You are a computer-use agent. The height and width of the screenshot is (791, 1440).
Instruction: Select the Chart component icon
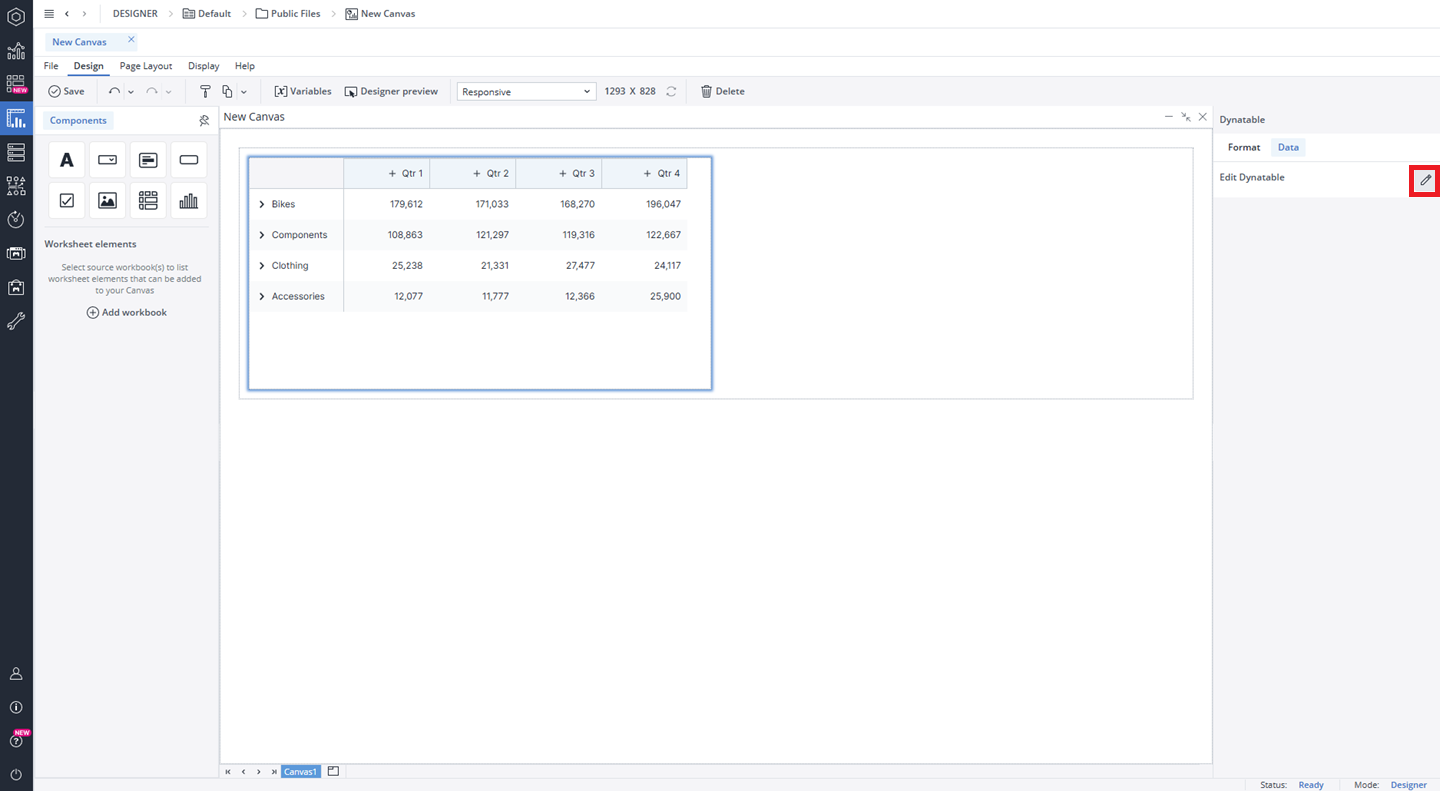click(188, 201)
